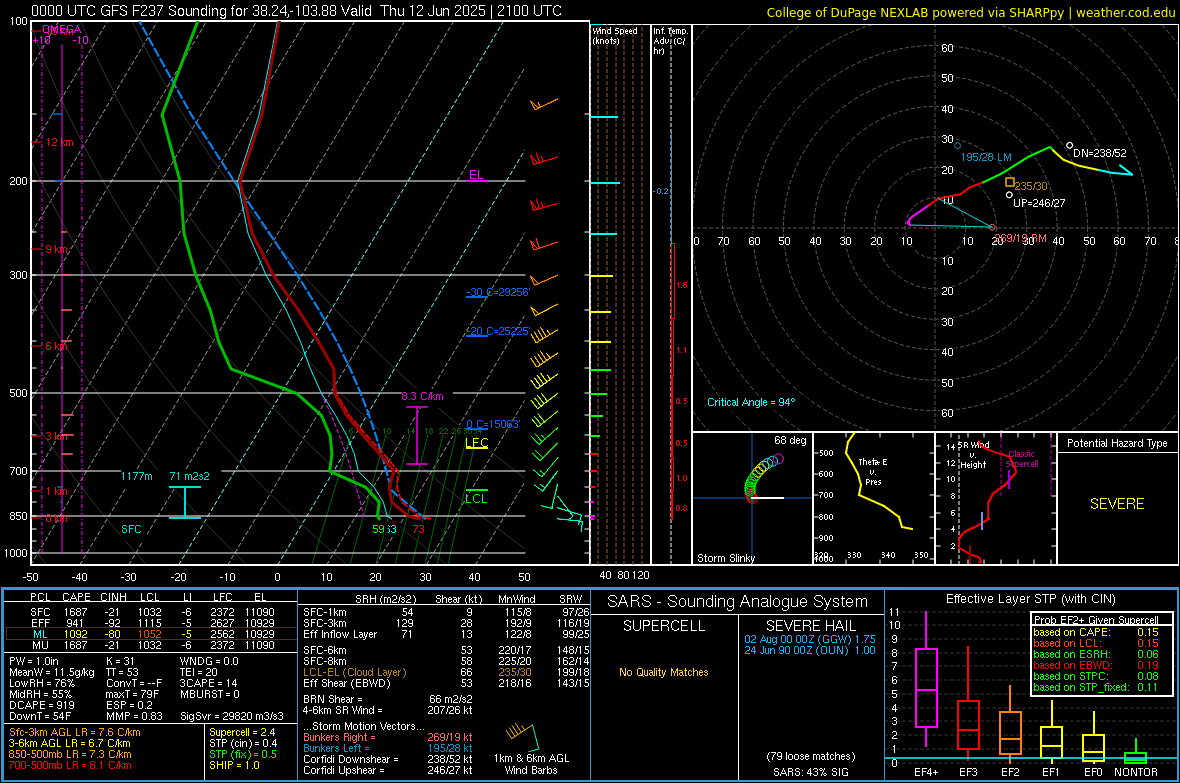Click the 'Theta-E v. Pres' panel label
The width and height of the screenshot is (1180, 783).
coord(873,471)
